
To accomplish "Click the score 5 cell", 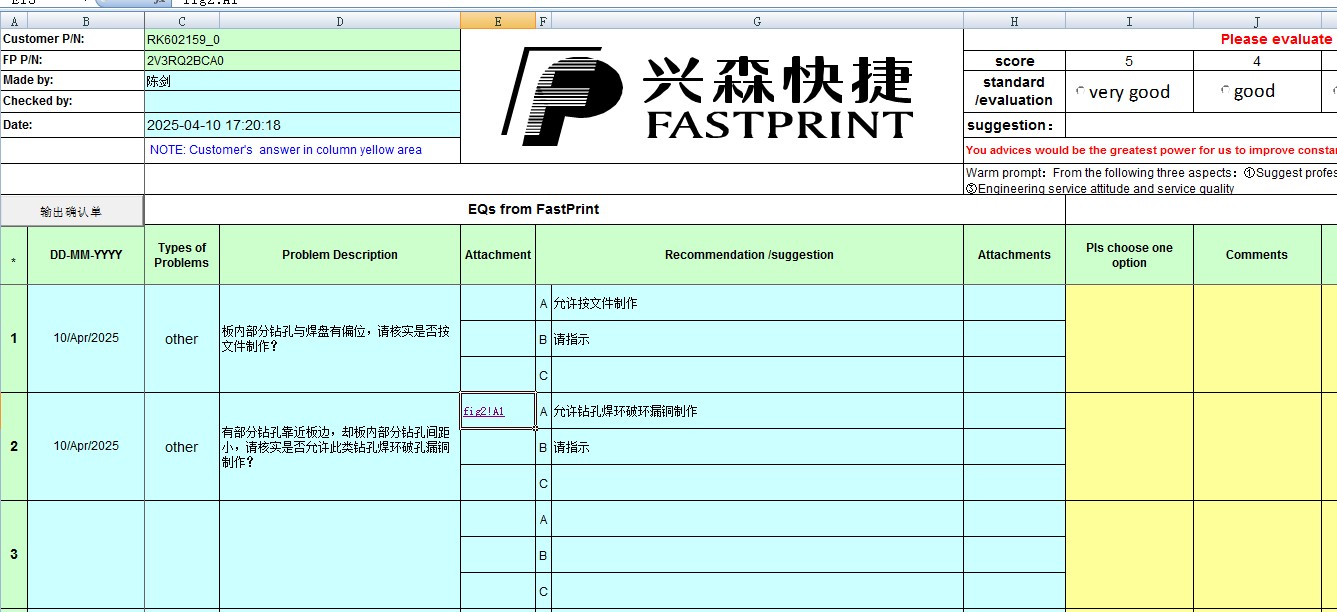I will tap(1129, 61).
